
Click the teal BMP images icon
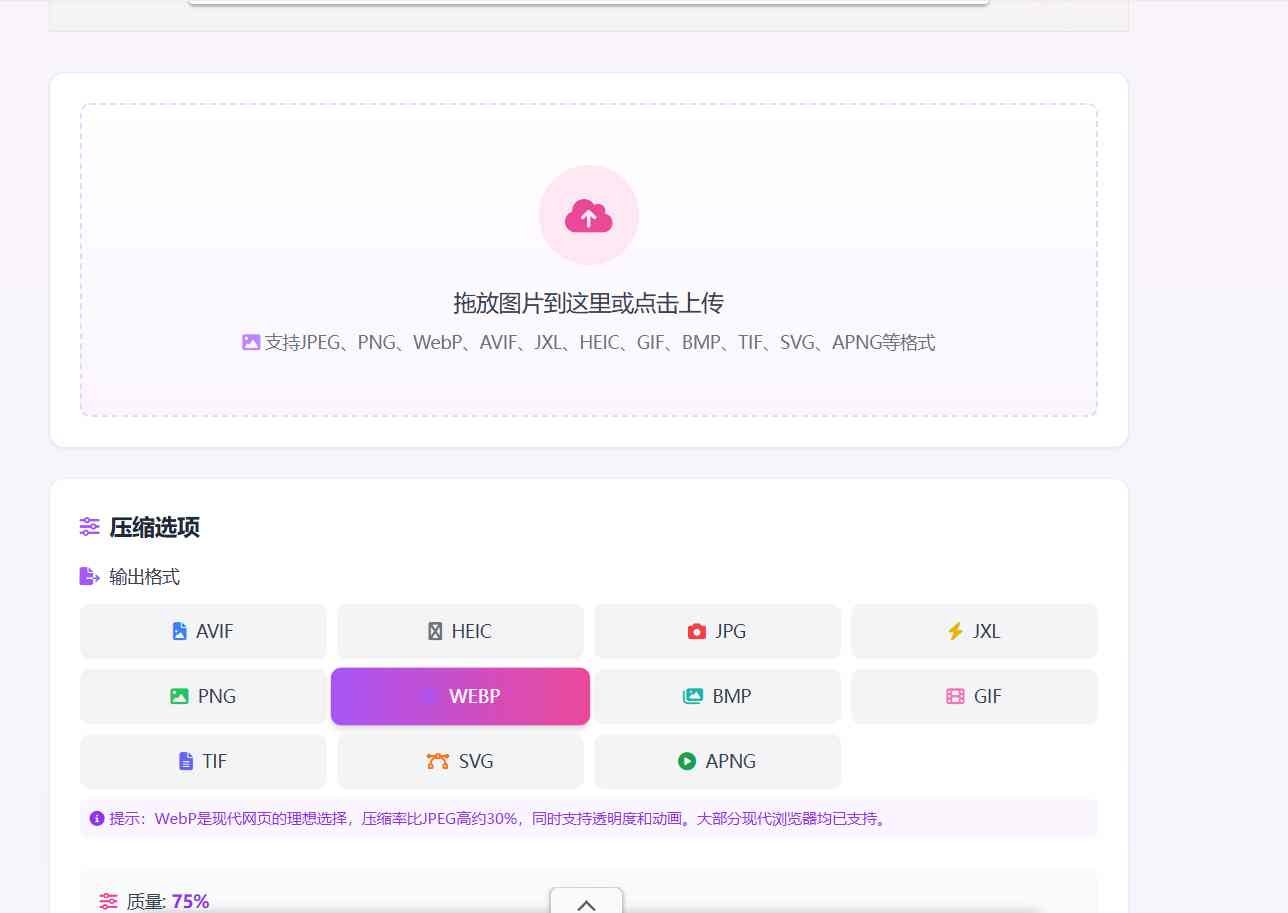coord(693,696)
